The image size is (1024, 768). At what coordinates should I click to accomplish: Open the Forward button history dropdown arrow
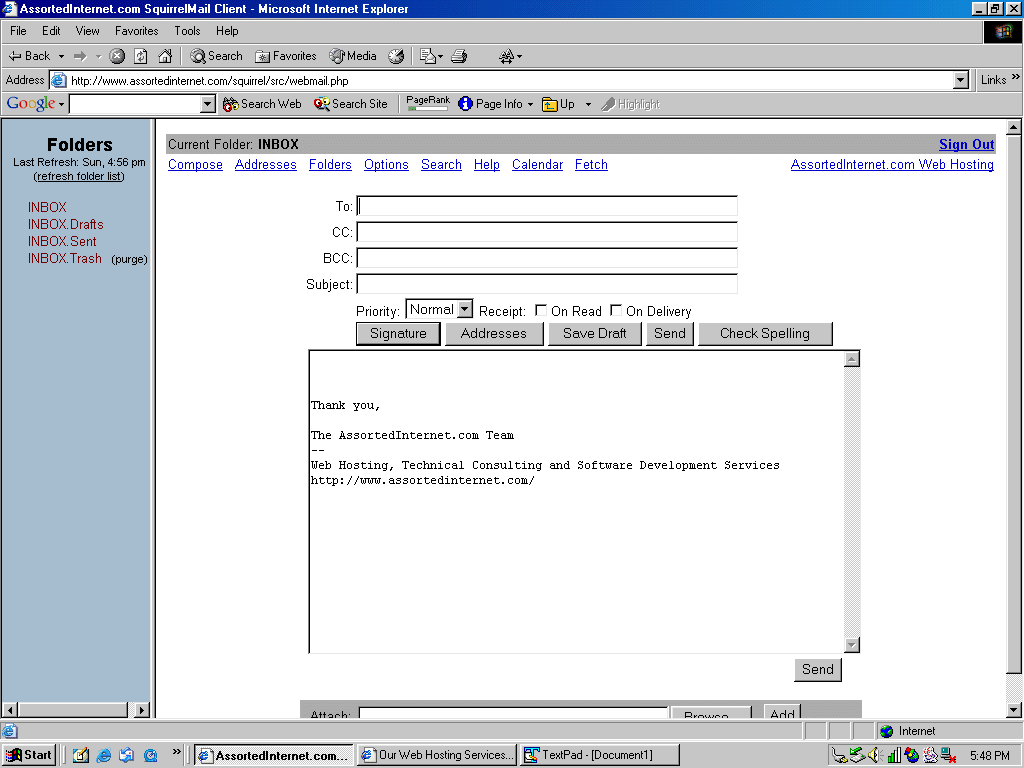[99, 57]
